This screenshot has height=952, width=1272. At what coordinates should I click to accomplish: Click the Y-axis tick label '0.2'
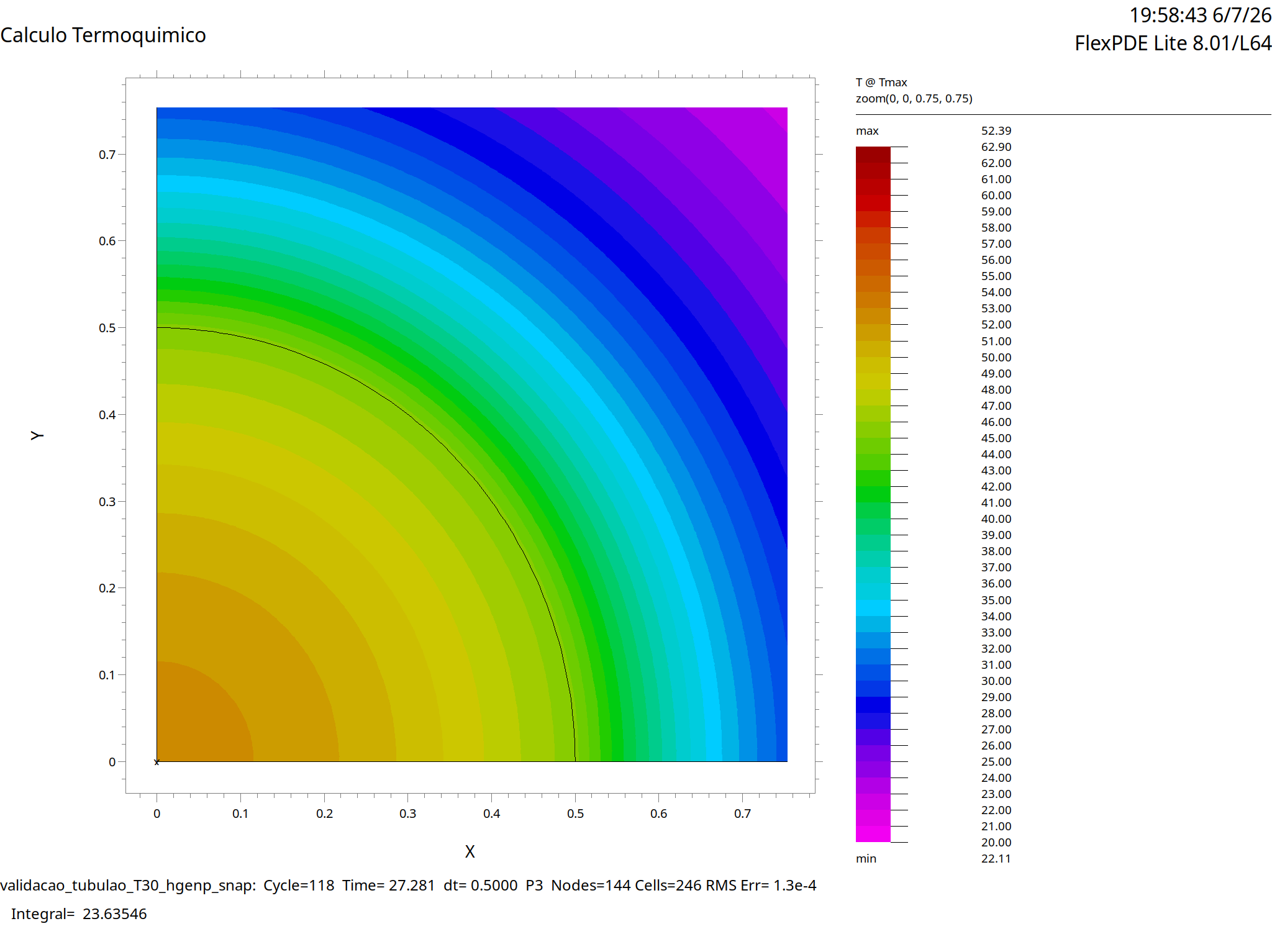[x=107, y=588]
